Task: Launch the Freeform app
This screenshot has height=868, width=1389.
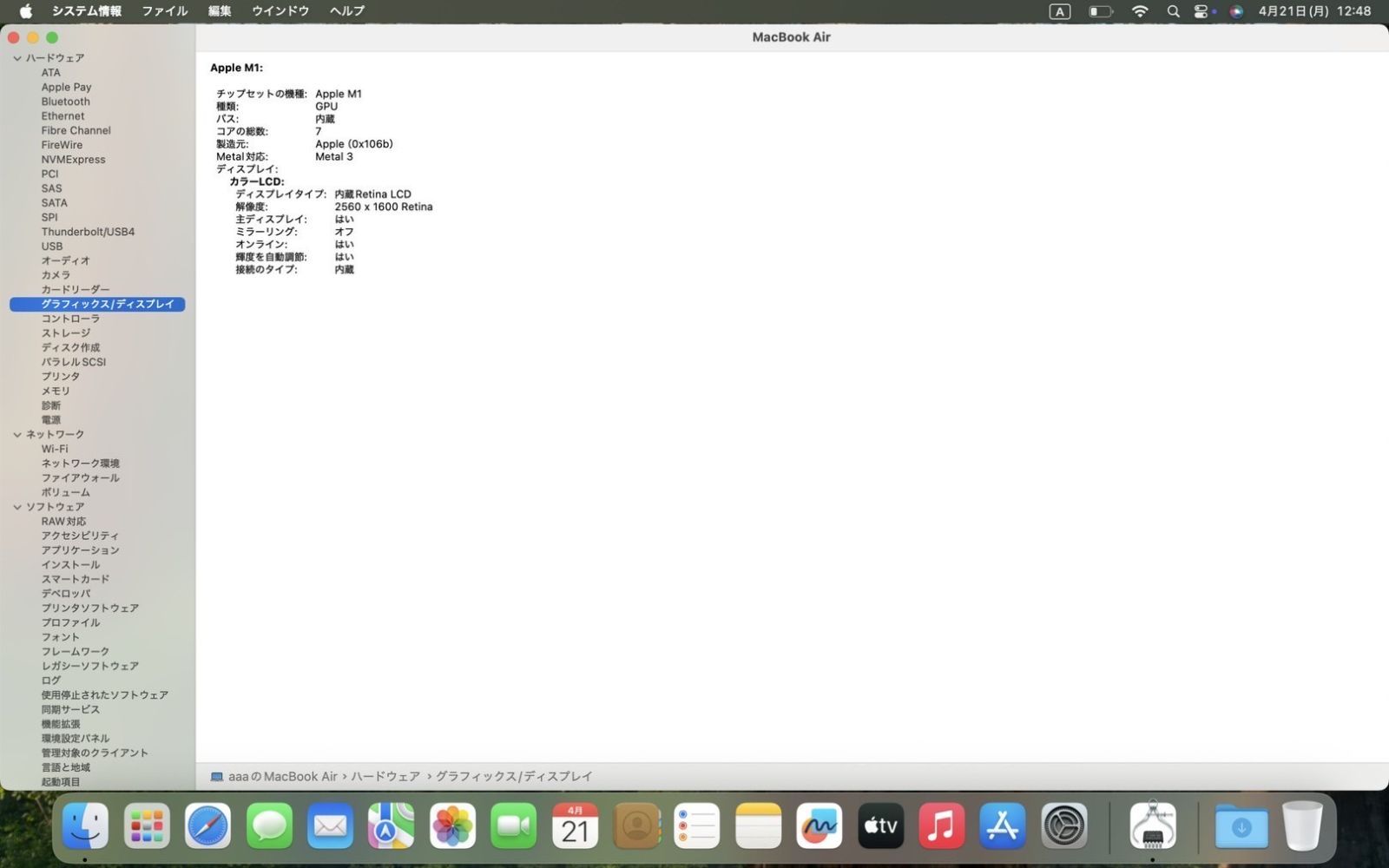Action: pyautogui.click(x=820, y=825)
